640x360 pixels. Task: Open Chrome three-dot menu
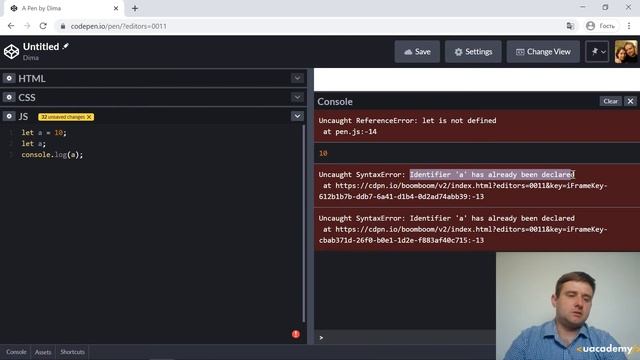629,26
